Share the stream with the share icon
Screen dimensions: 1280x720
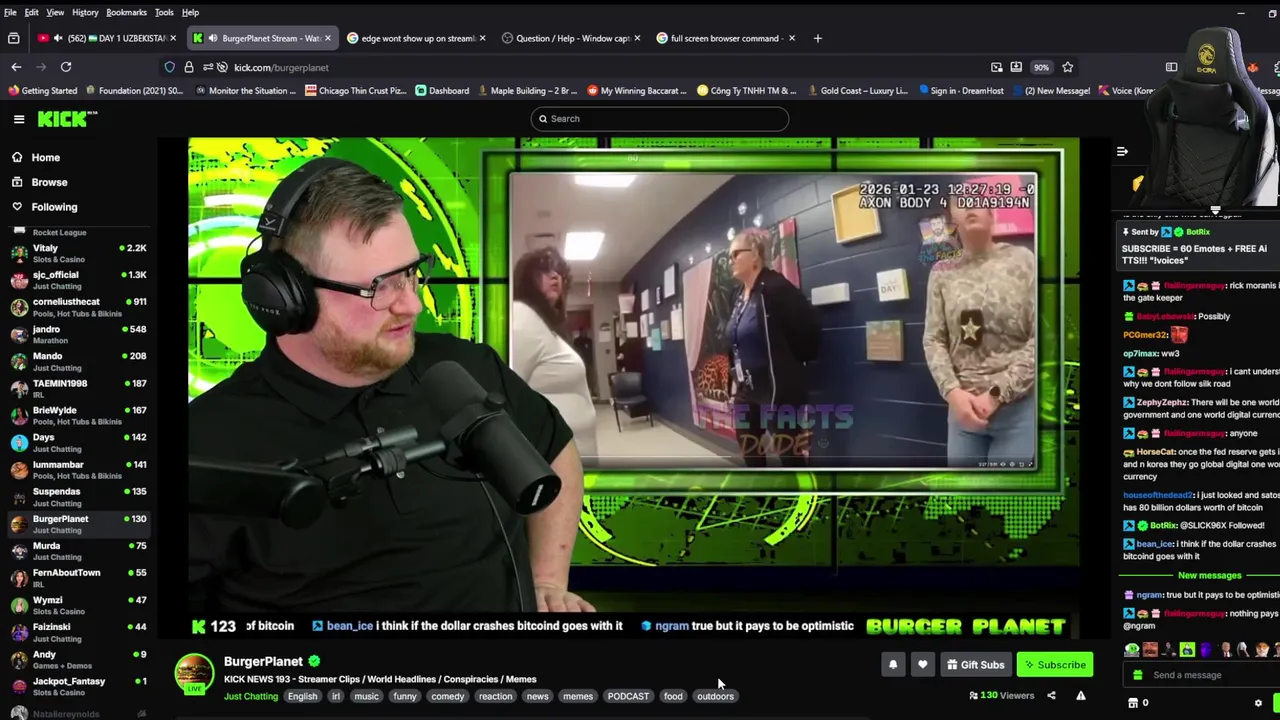1051,696
